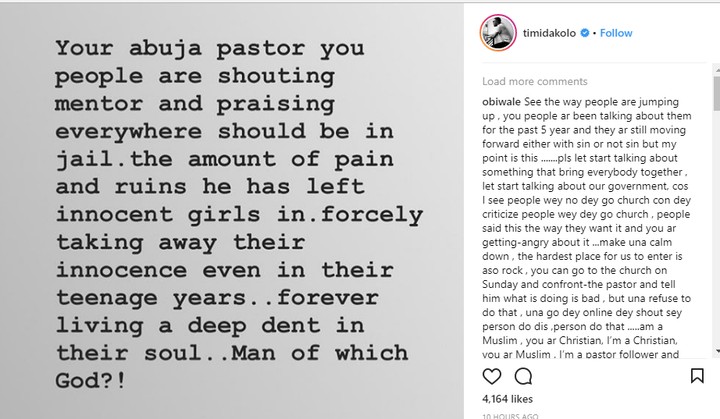Save the post using the bookmark icon
Viewport: 720px width, 419px height.
click(697, 374)
